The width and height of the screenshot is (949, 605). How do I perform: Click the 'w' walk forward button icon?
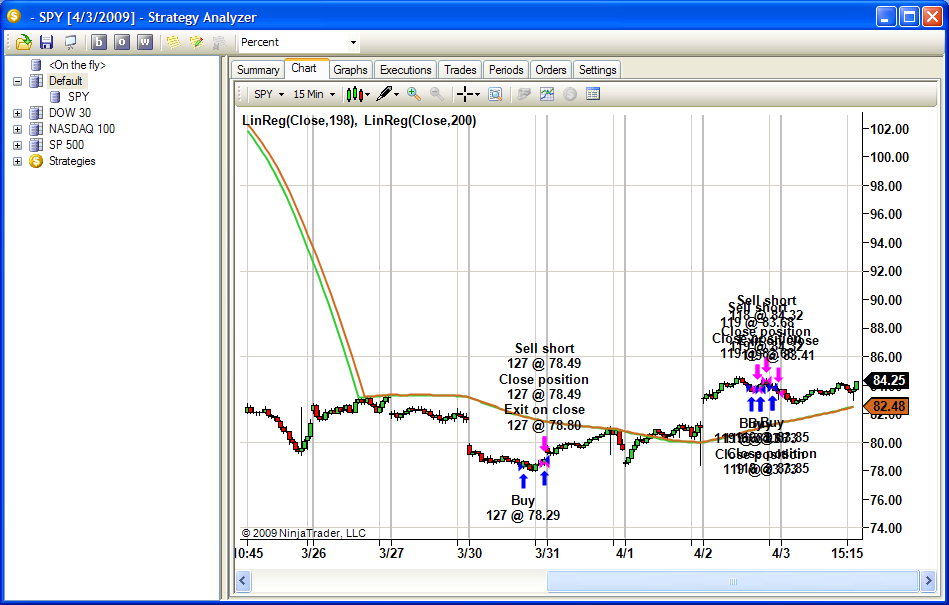(145, 42)
